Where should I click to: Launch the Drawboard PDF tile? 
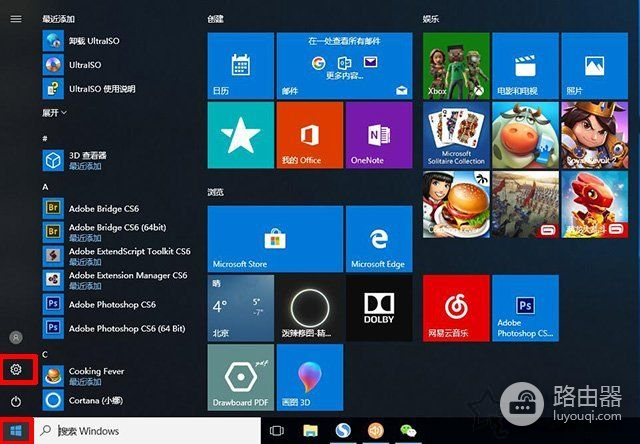pyautogui.click(x=240, y=376)
